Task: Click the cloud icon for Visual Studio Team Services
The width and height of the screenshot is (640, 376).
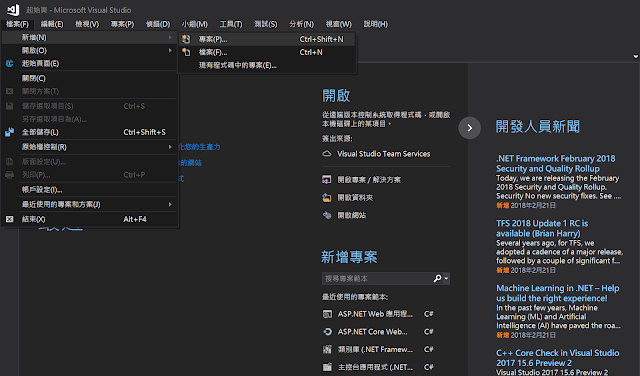Action: coord(327,154)
